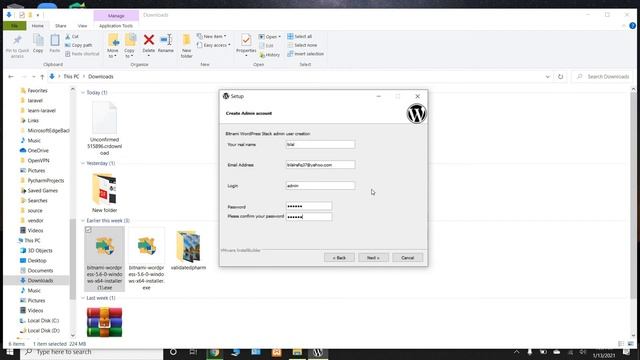Click Invert selection in ribbon
This screenshot has height=360, width=640.
[306, 54]
